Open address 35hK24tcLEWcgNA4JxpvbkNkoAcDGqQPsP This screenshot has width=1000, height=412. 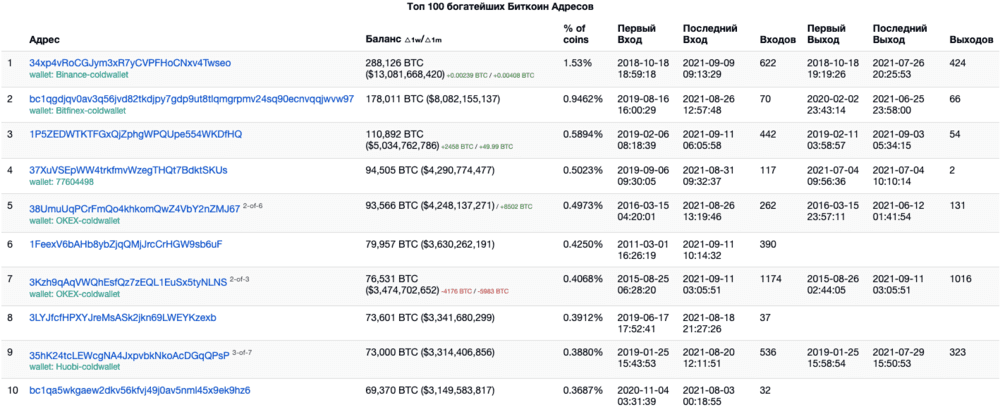(129, 355)
